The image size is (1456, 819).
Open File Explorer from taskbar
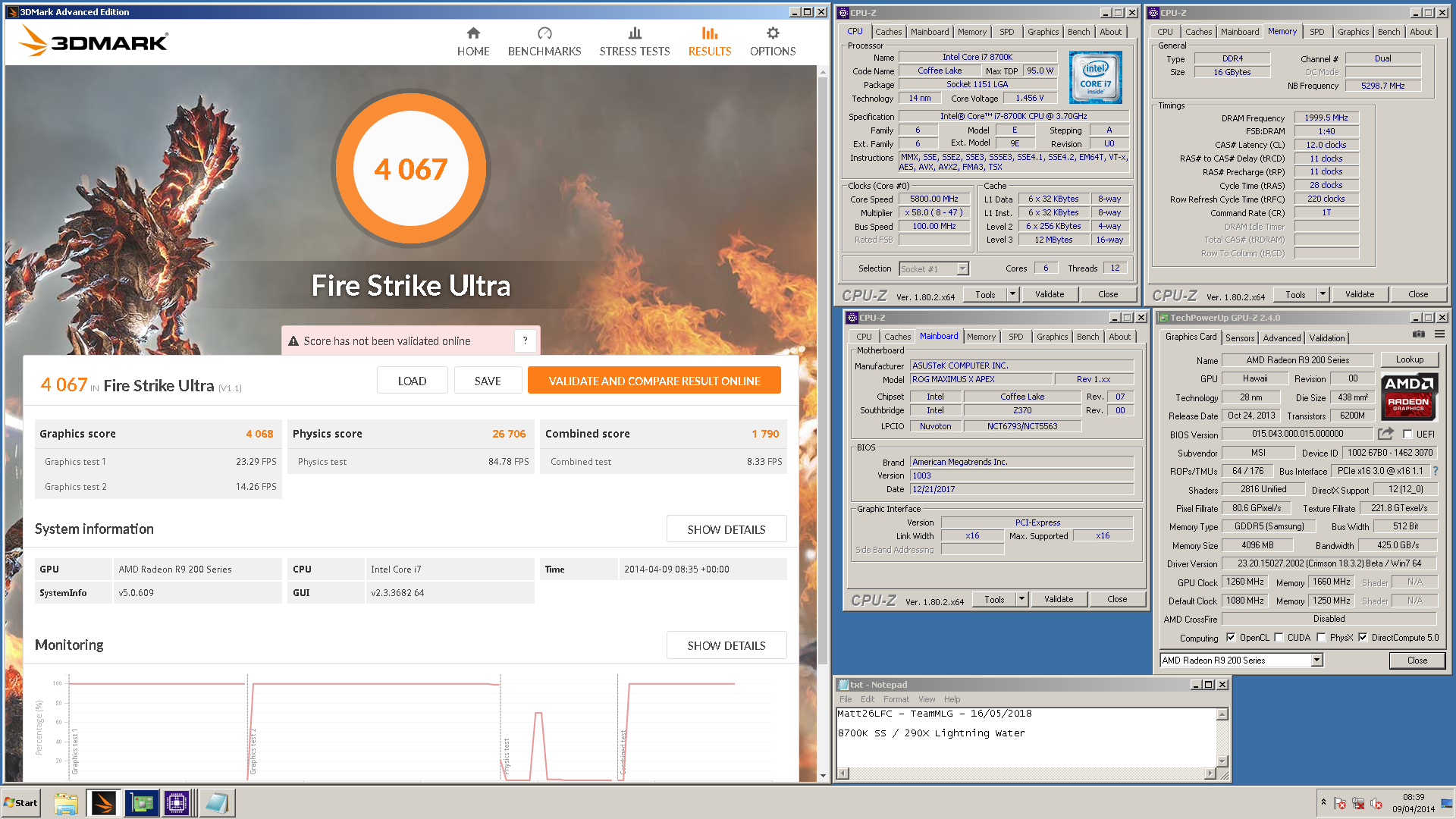tap(66, 803)
